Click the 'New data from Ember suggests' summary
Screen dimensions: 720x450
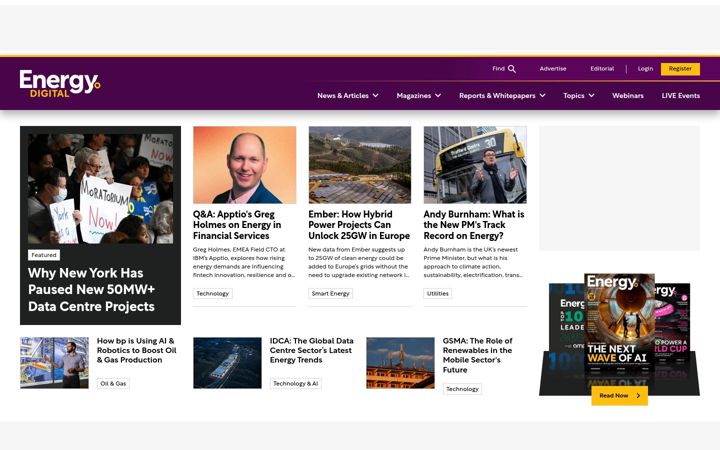click(x=359, y=262)
